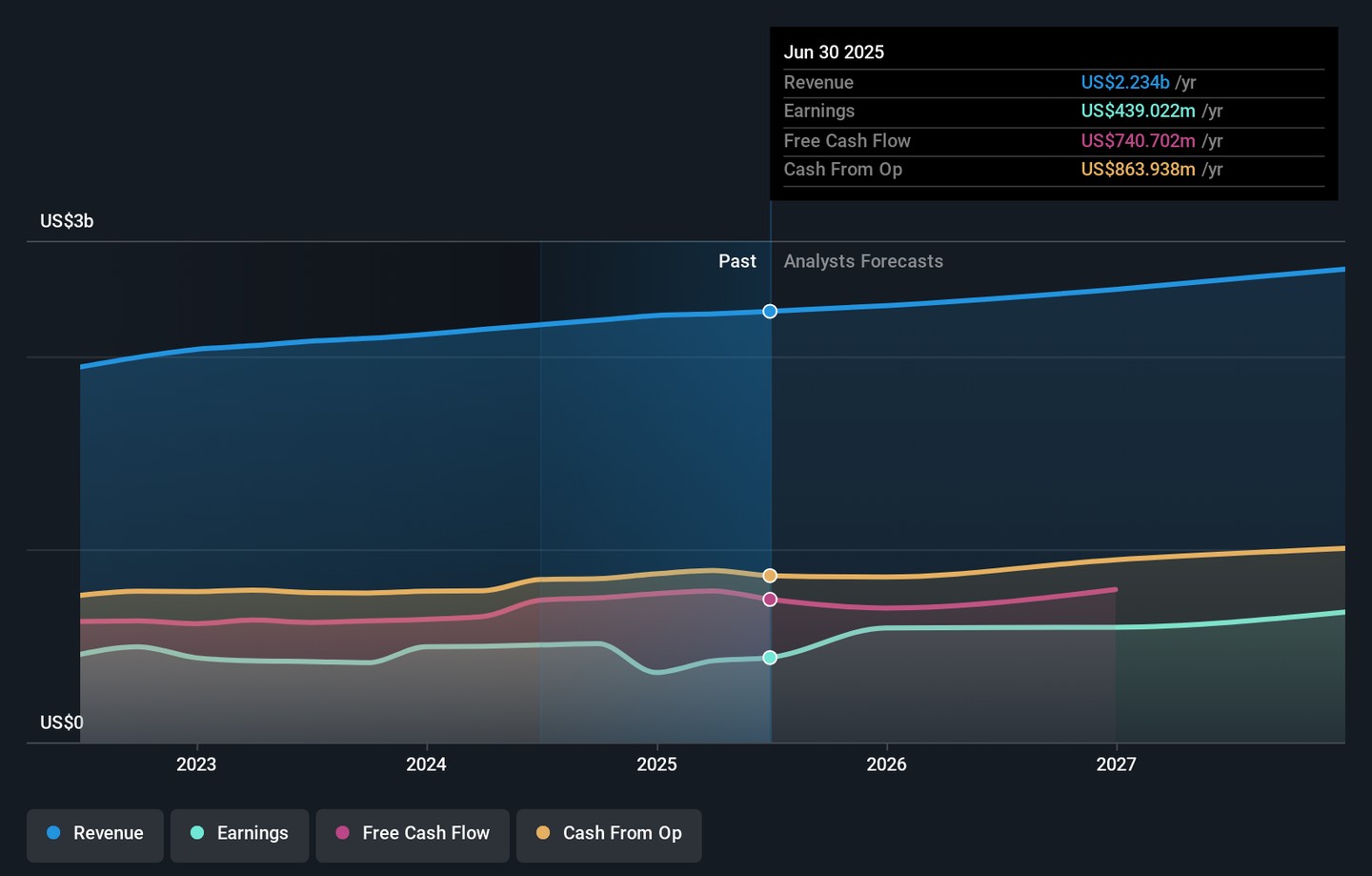Select the teal Earnings data point marker

tap(770, 658)
